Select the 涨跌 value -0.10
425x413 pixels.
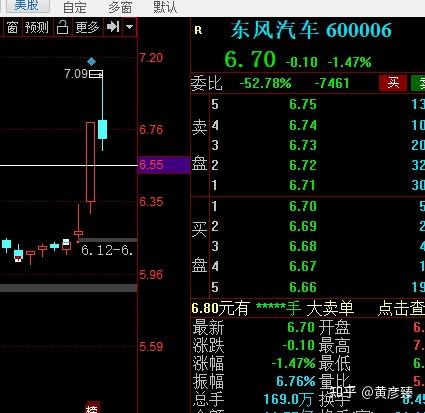click(x=299, y=345)
